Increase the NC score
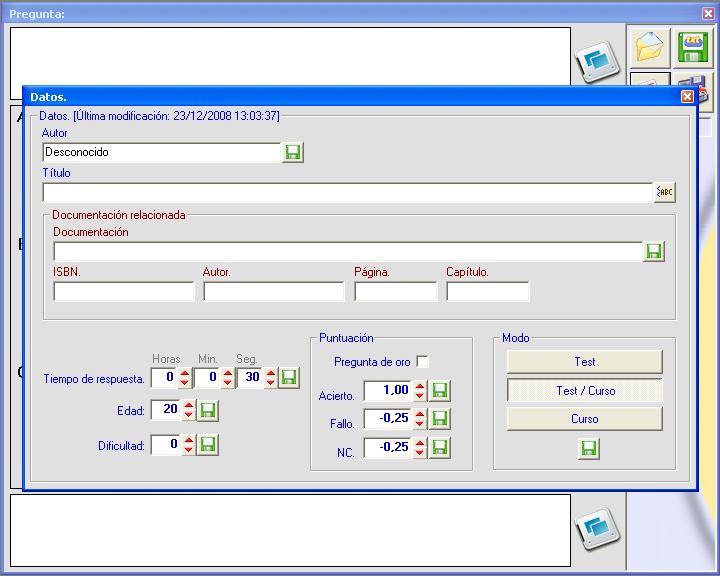 [420, 443]
